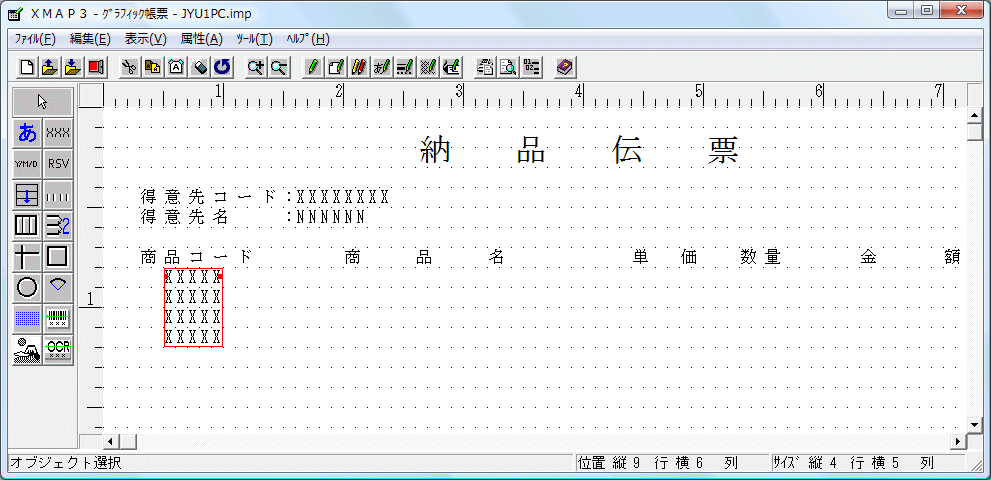
Task: Click the open file folder icon
Action: pyautogui.click(x=50, y=66)
